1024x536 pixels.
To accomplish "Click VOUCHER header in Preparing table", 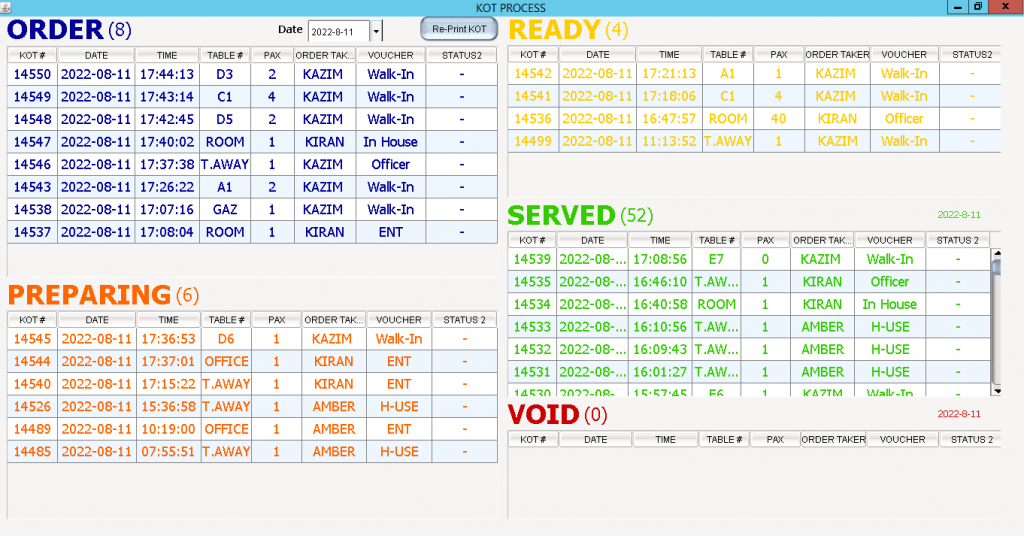I will pos(398,320).
